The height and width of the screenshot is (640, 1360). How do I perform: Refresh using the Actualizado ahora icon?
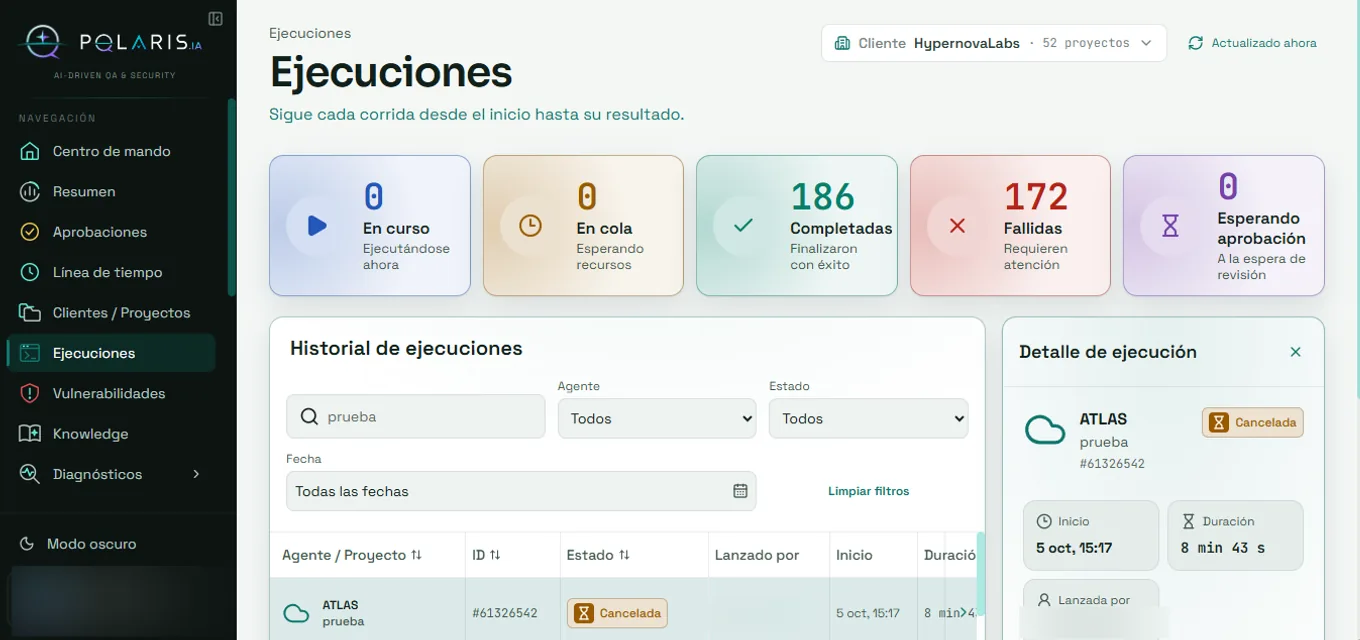click(x=1195, y=43)
